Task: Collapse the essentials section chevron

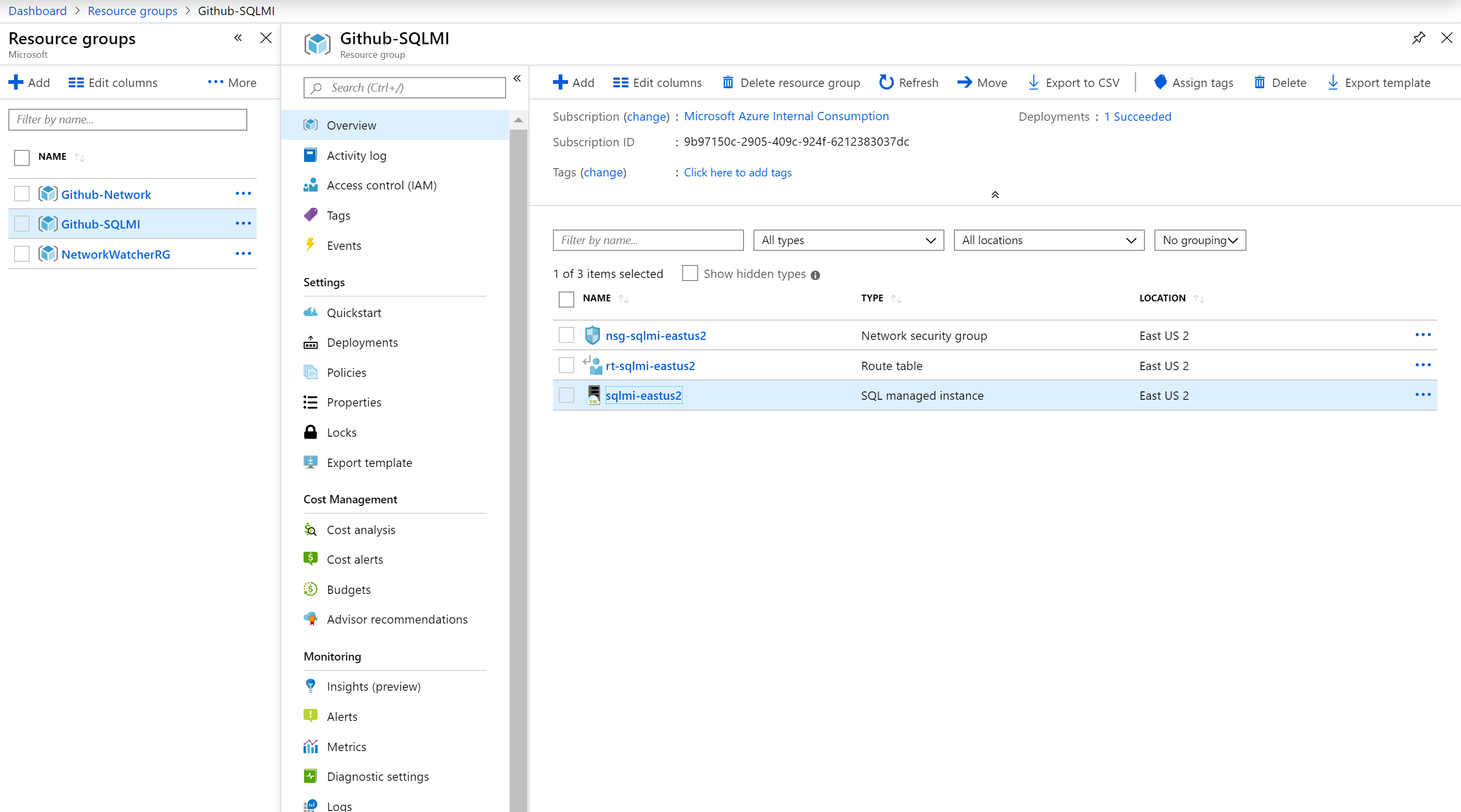Action: tap(995, 195)
